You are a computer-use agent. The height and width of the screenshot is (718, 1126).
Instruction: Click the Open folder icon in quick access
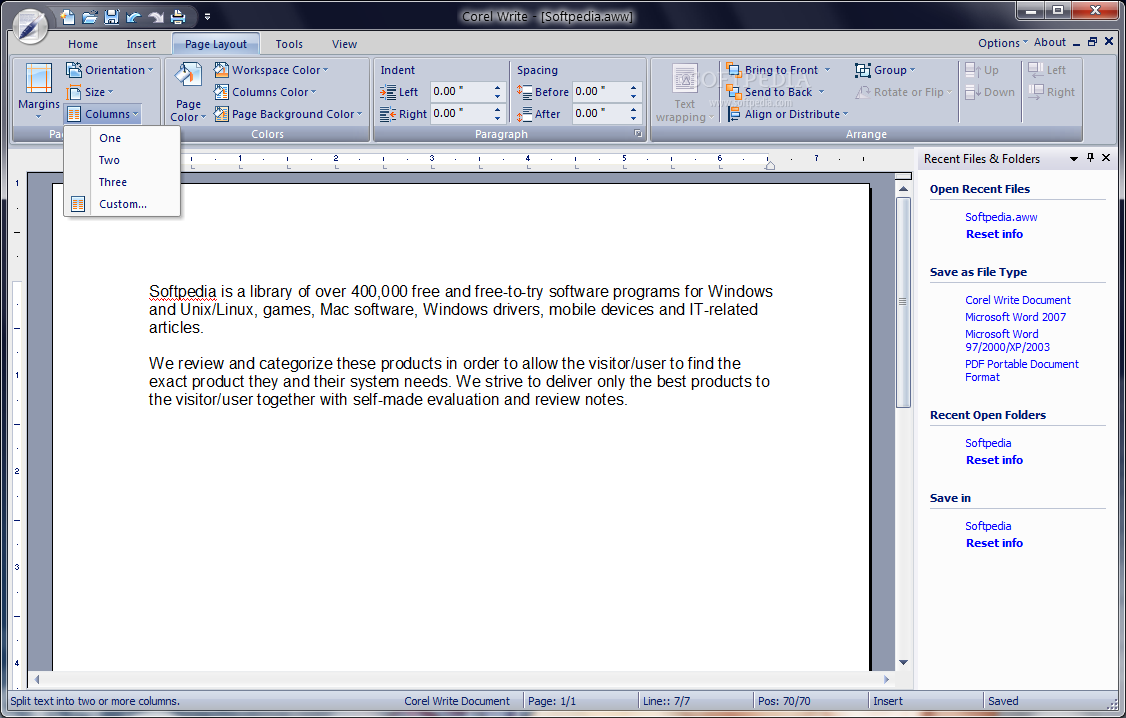coord(90,16)
